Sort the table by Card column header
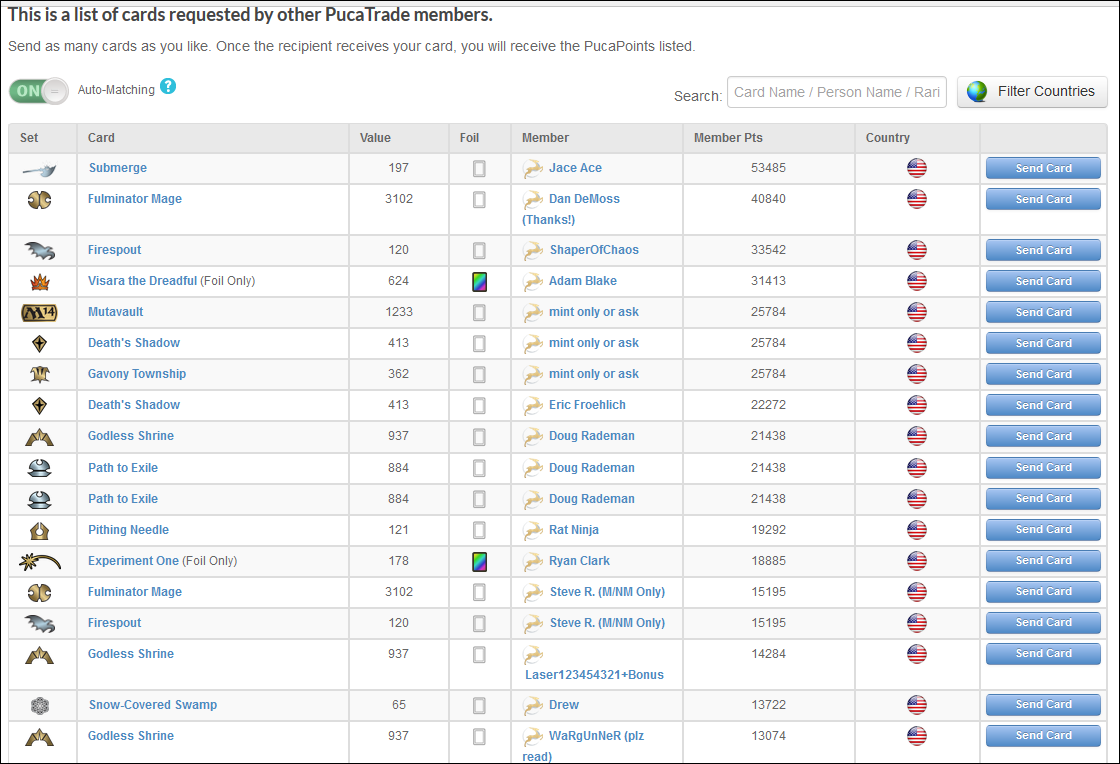Image resolution: width=1120 pixels, height=764 pixels. (x=101, y=138)
